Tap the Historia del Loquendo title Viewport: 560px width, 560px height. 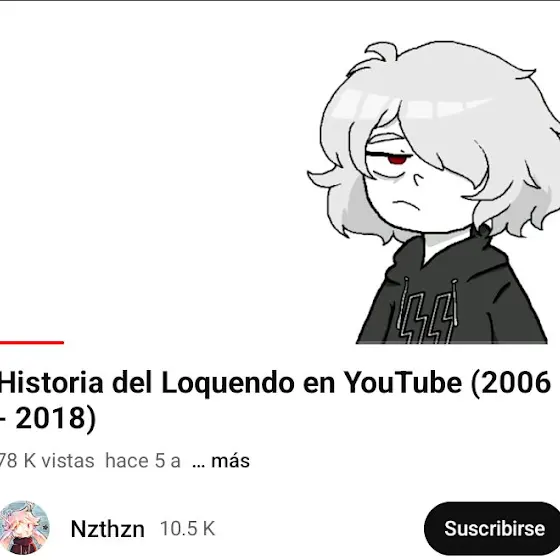tap(275, 400)
